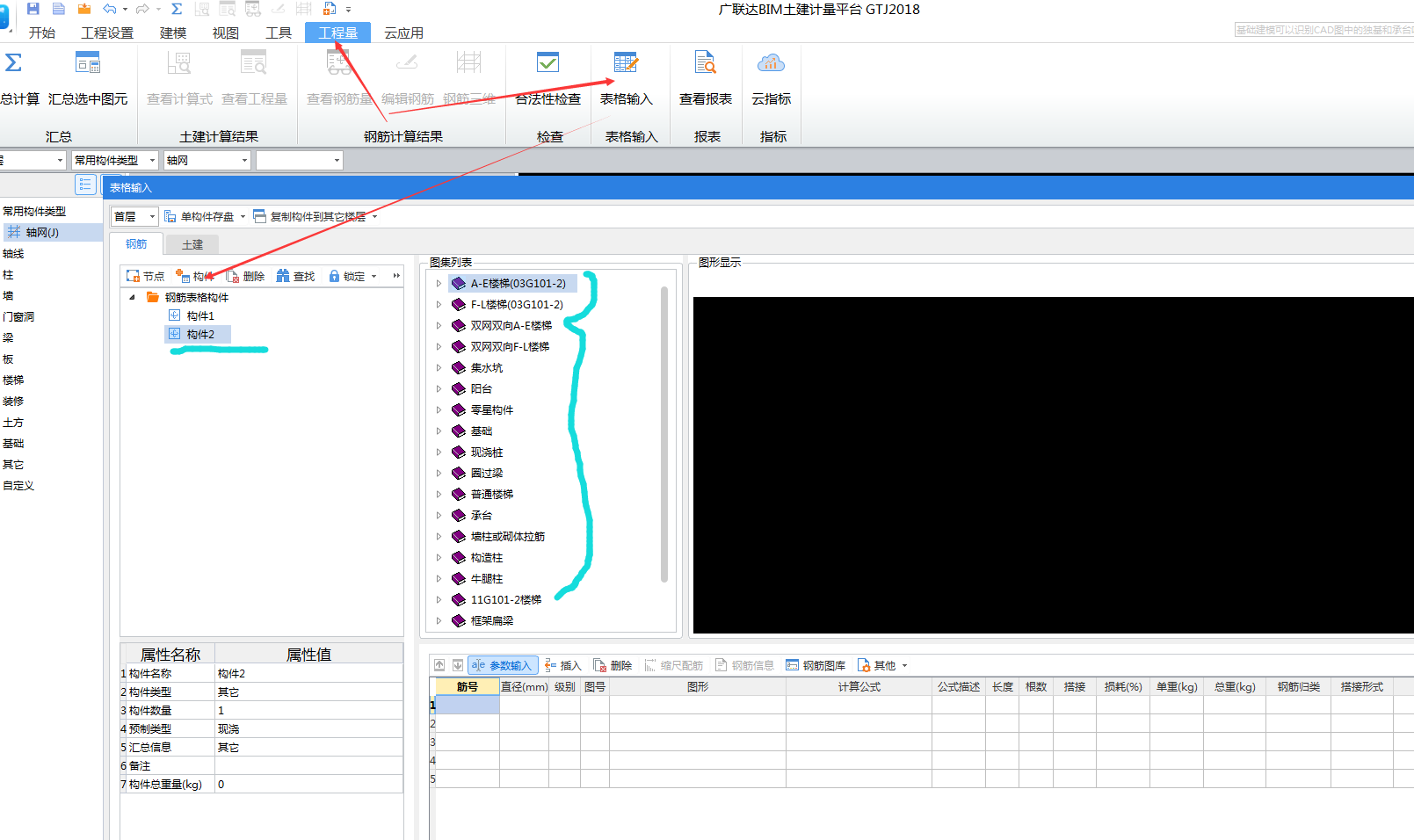Click the Undo arrow icon
This screenshot has width=1414, height=840.
[110, 9]
